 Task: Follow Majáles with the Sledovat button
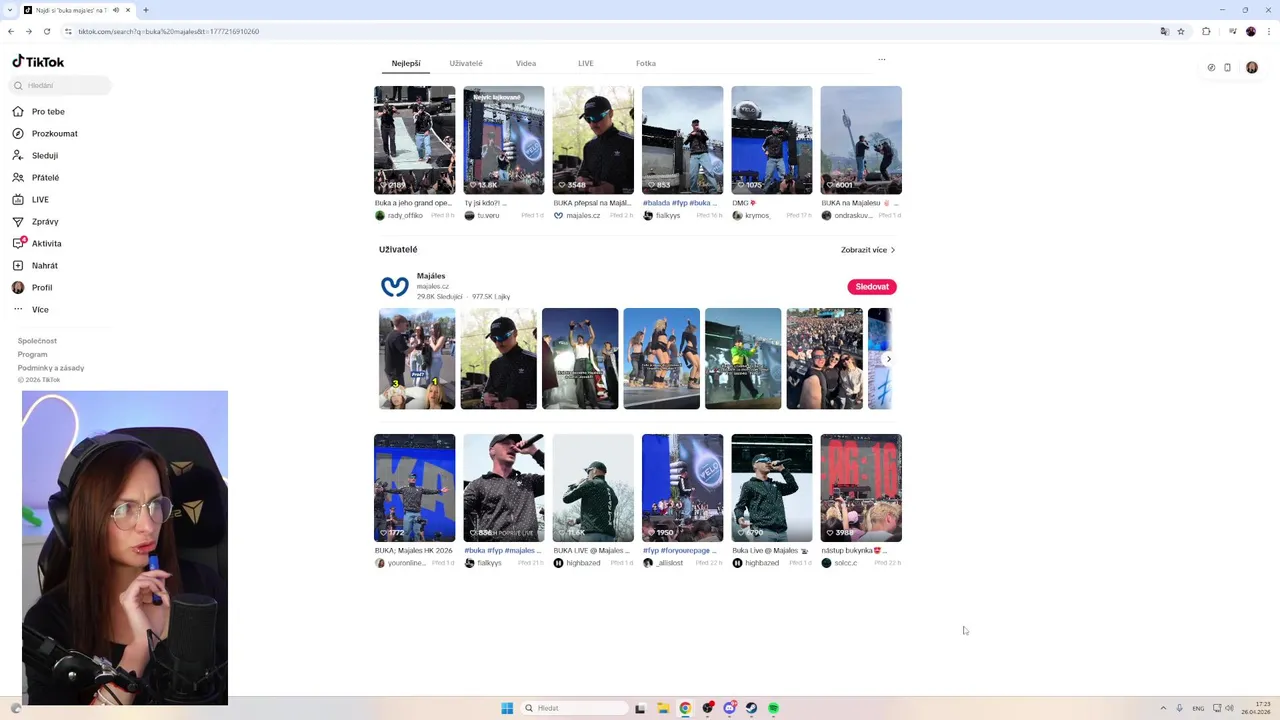[x=872, y=287]
